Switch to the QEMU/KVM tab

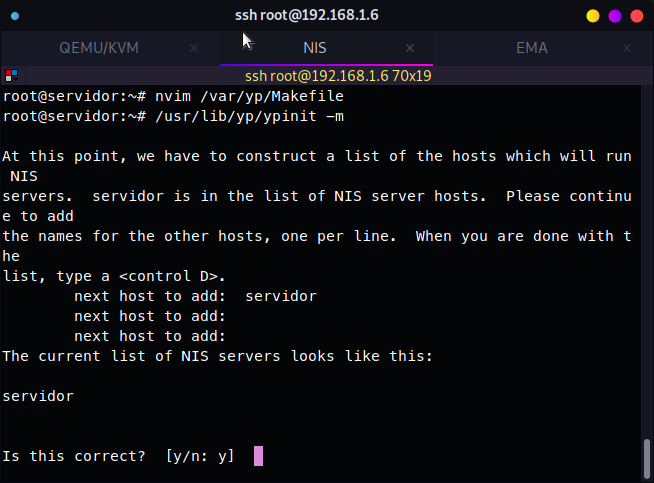pos(99,48)
